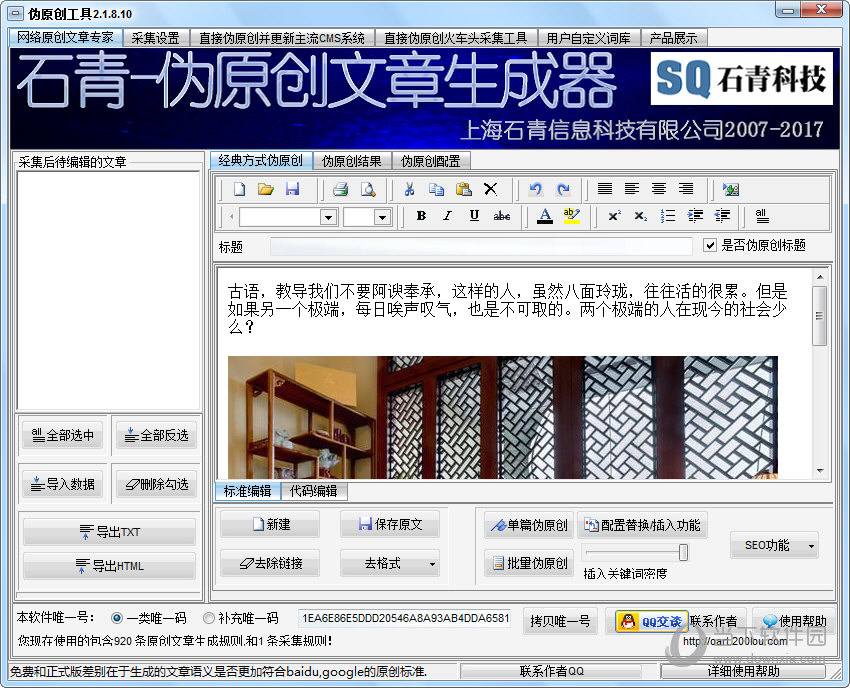Select the 一类唯一码 radio button
The height and width of the screenshot is (688, 850).
[117, 618]
